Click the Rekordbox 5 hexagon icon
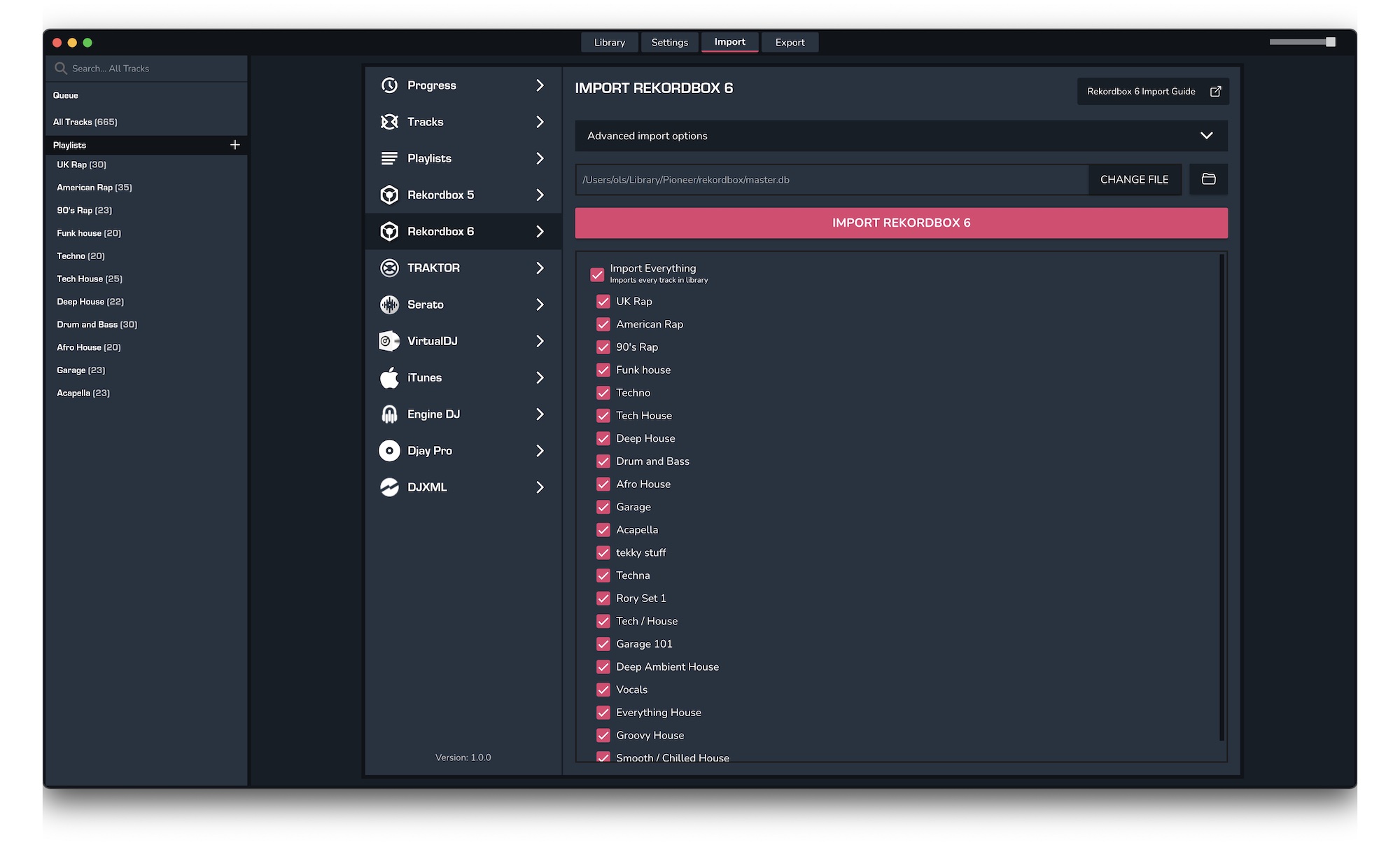Image resolution: width=1400 pixels, height=845 pixels. click(x=389, y=195)
